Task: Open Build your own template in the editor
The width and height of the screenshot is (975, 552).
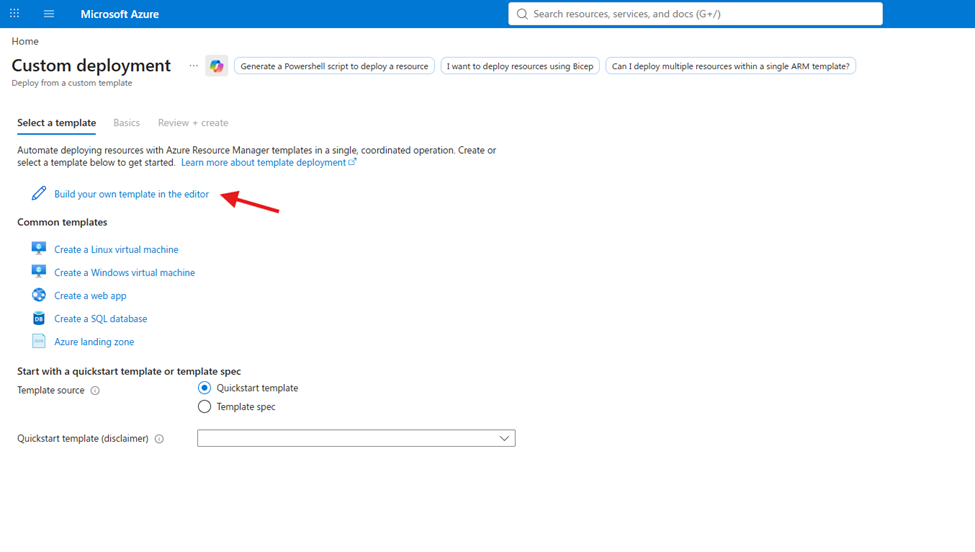Action: click(x=131, y=194)
